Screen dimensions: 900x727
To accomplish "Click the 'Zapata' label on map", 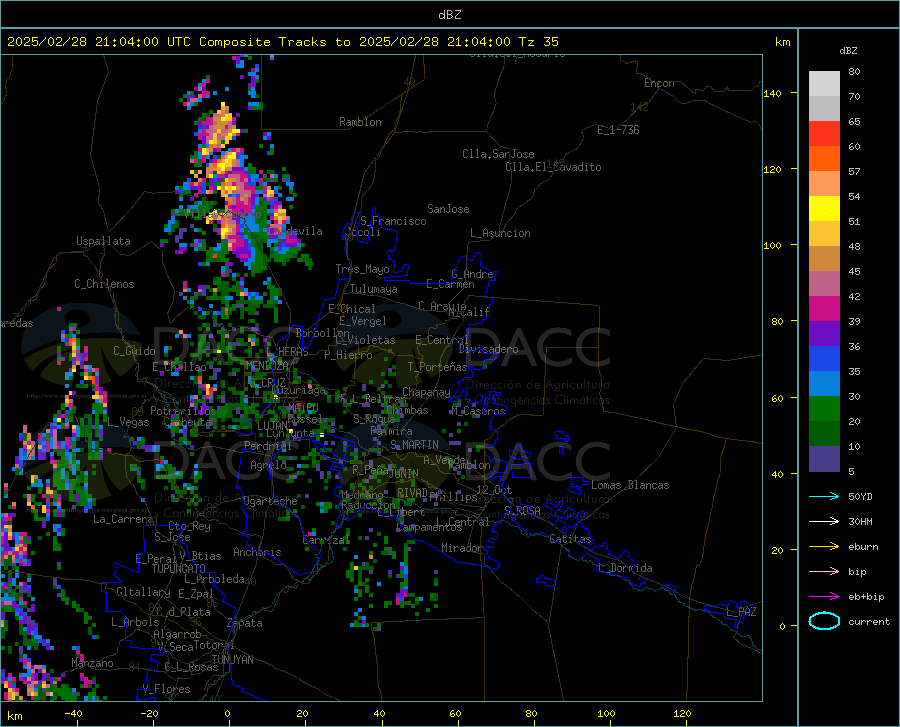I will [245, 623].
